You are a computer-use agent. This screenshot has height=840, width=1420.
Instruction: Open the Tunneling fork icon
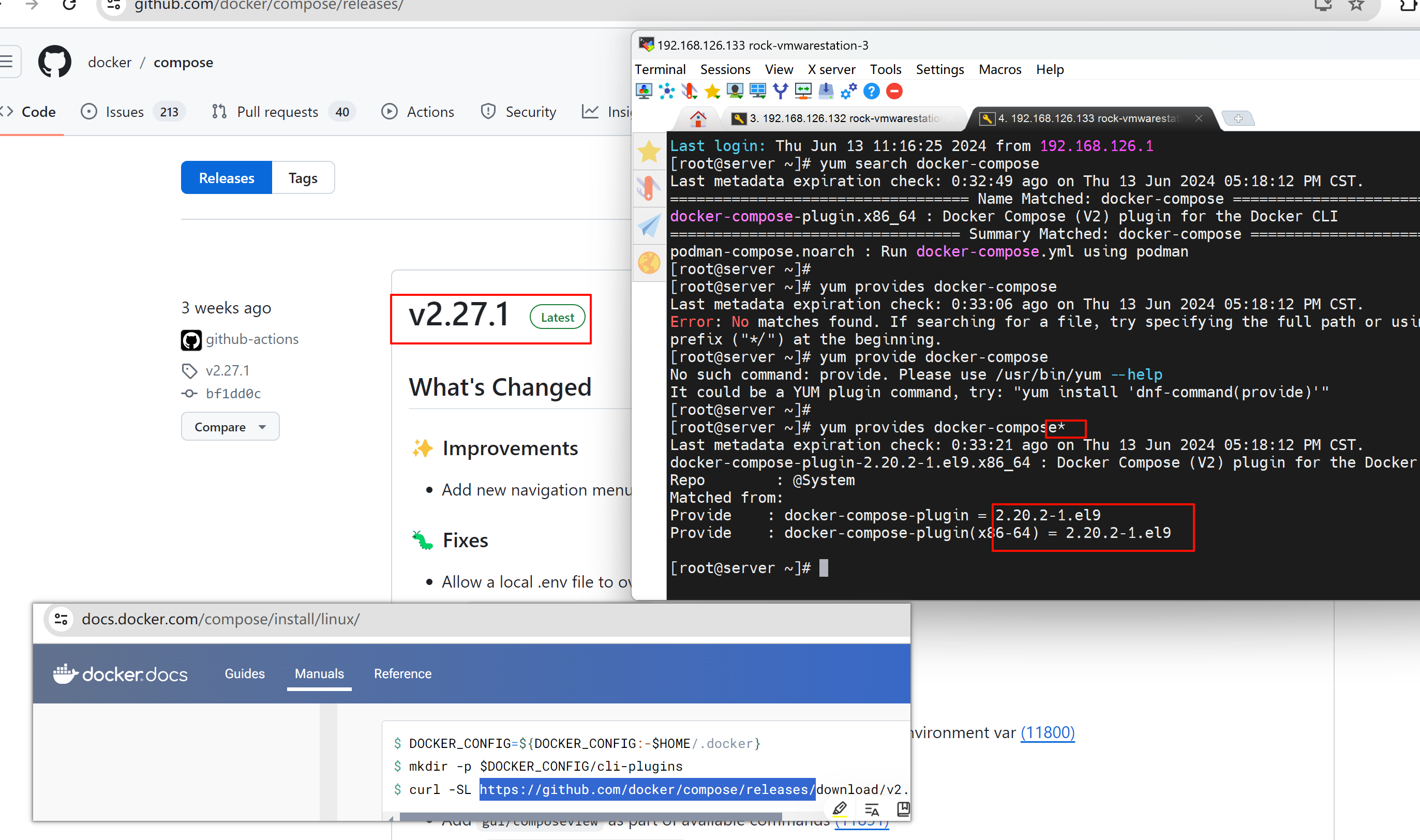[781, 91]
